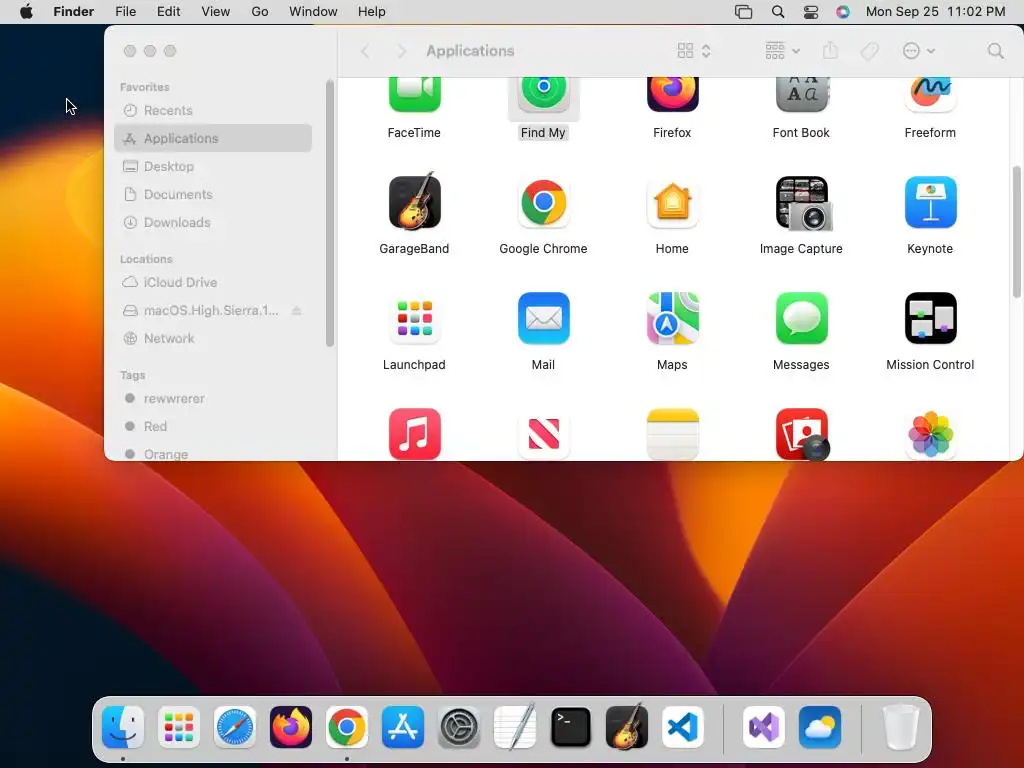Go back in Finder toolbar
The width and height of the screenshot is (1024, 768).
pos(365,51)
